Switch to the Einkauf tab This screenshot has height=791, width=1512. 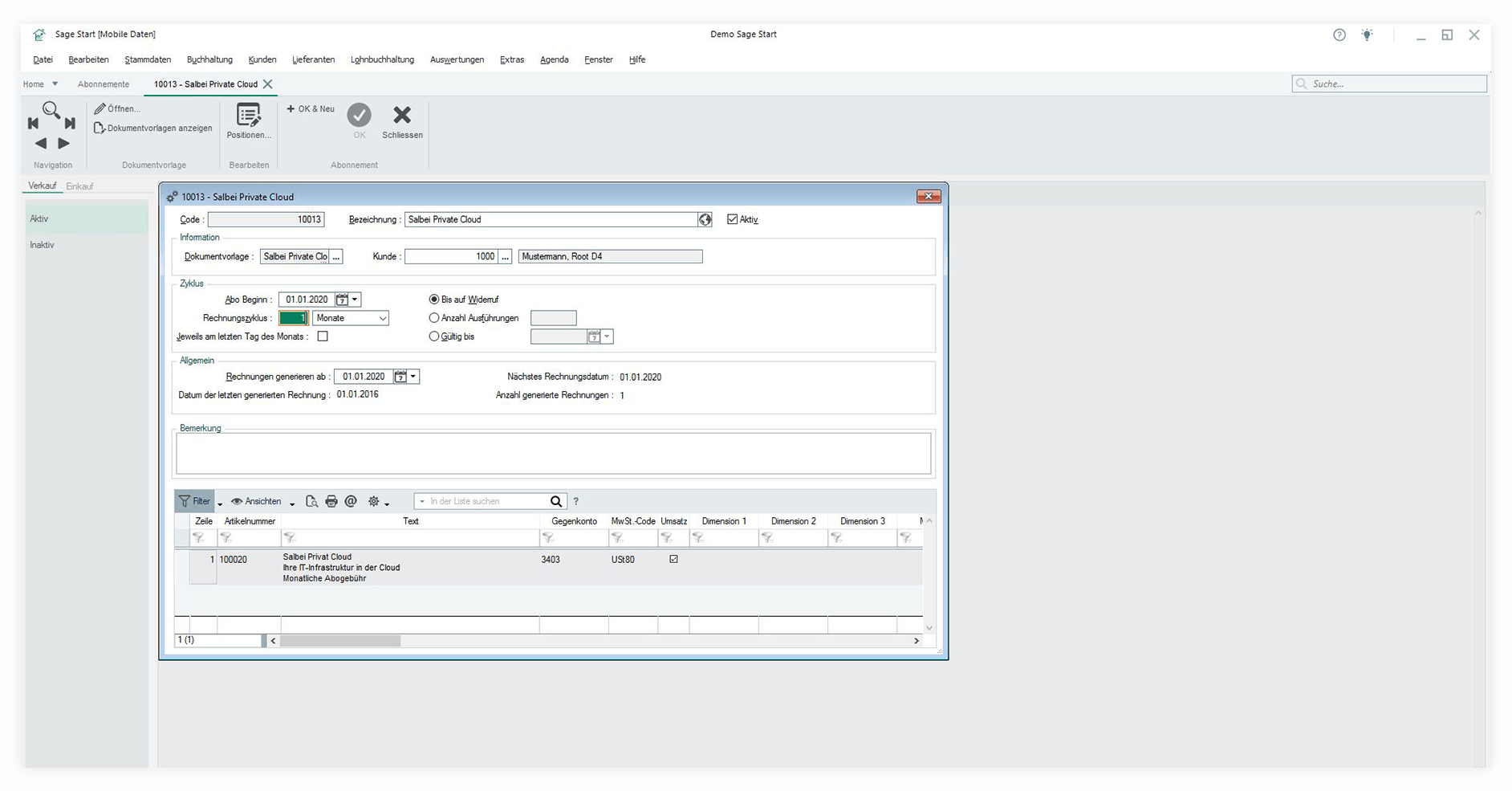(x=79, y=186)
